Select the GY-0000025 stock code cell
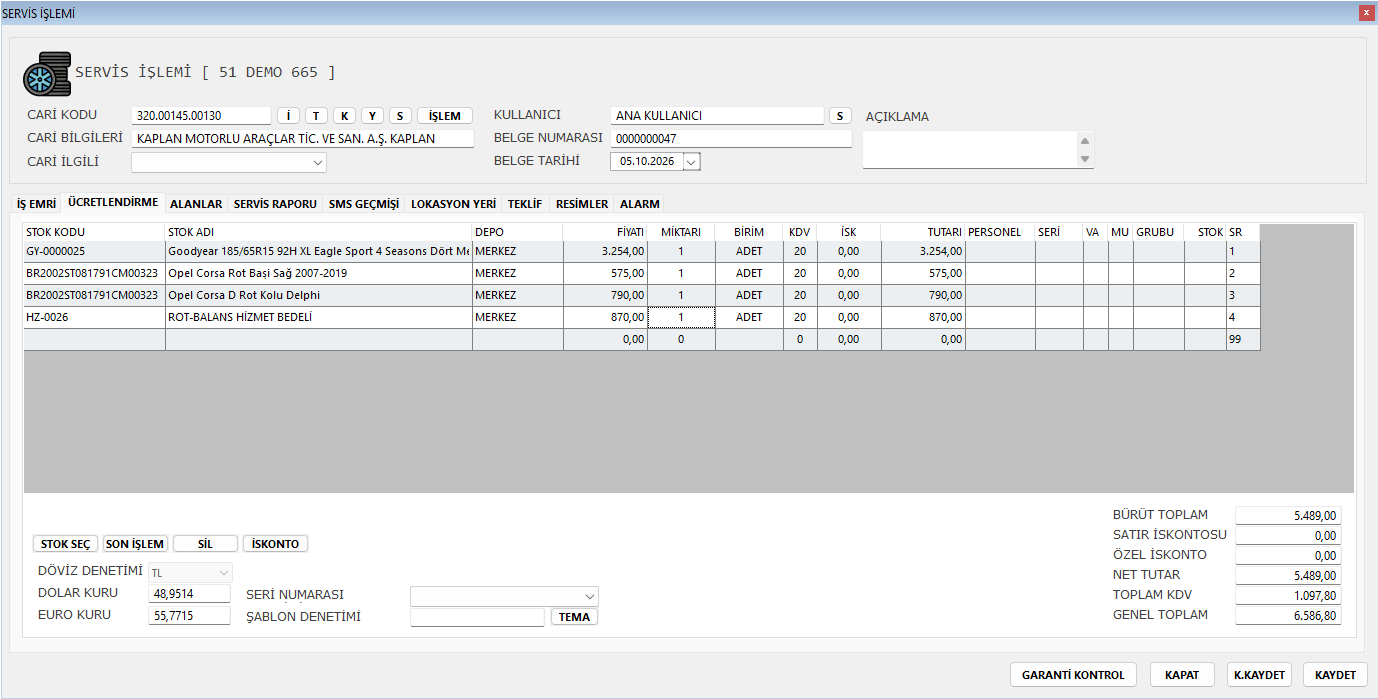The image size is (1378, 699). 94,251
